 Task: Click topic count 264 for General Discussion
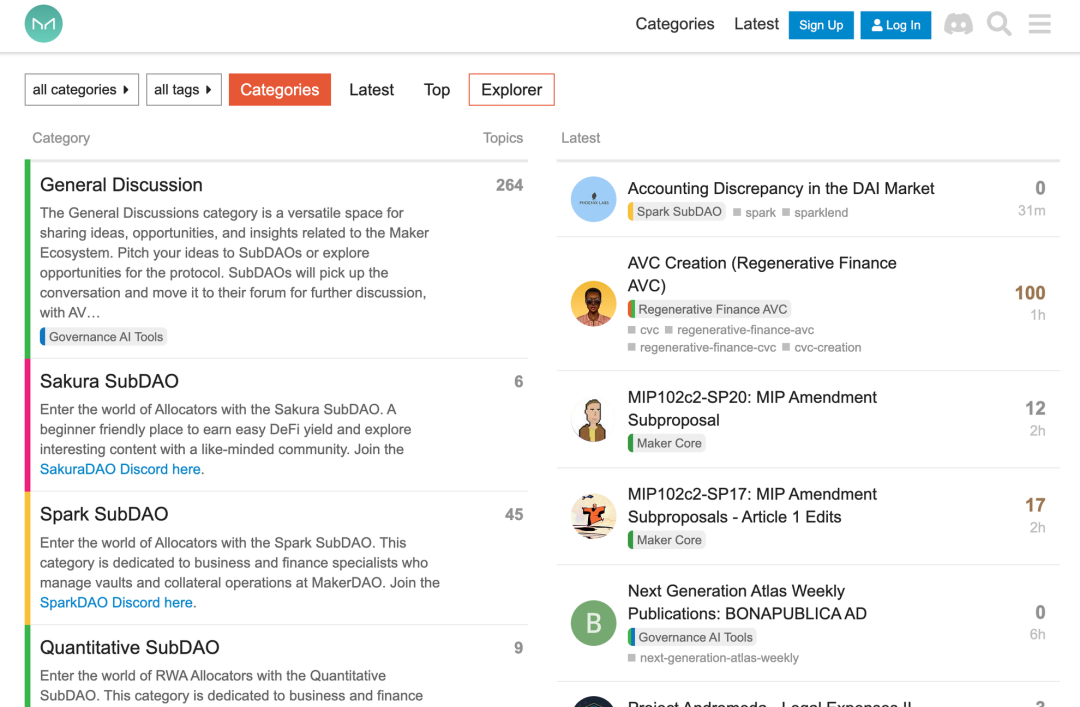coord(509,185)
